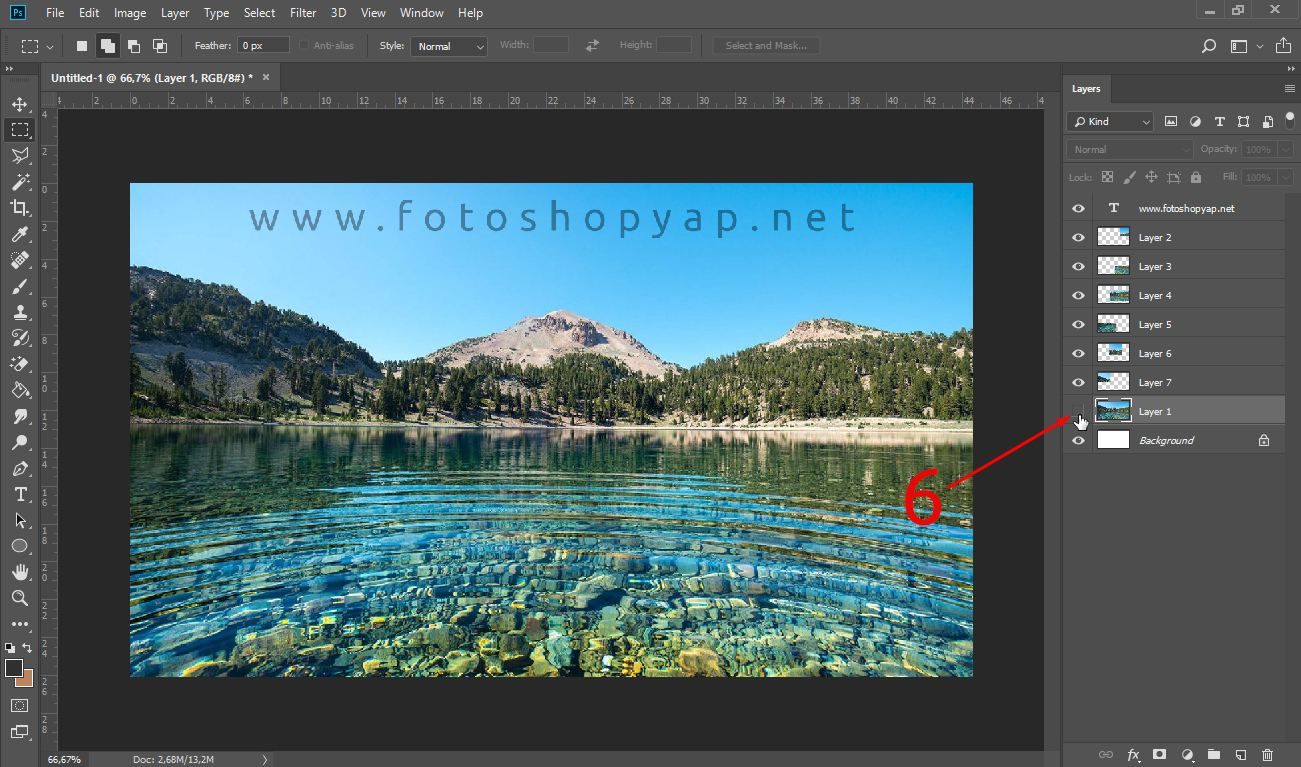Click the foreground color swatch
The height and width of the screenshot is (767, 1301).
click(x=14, y=668)
